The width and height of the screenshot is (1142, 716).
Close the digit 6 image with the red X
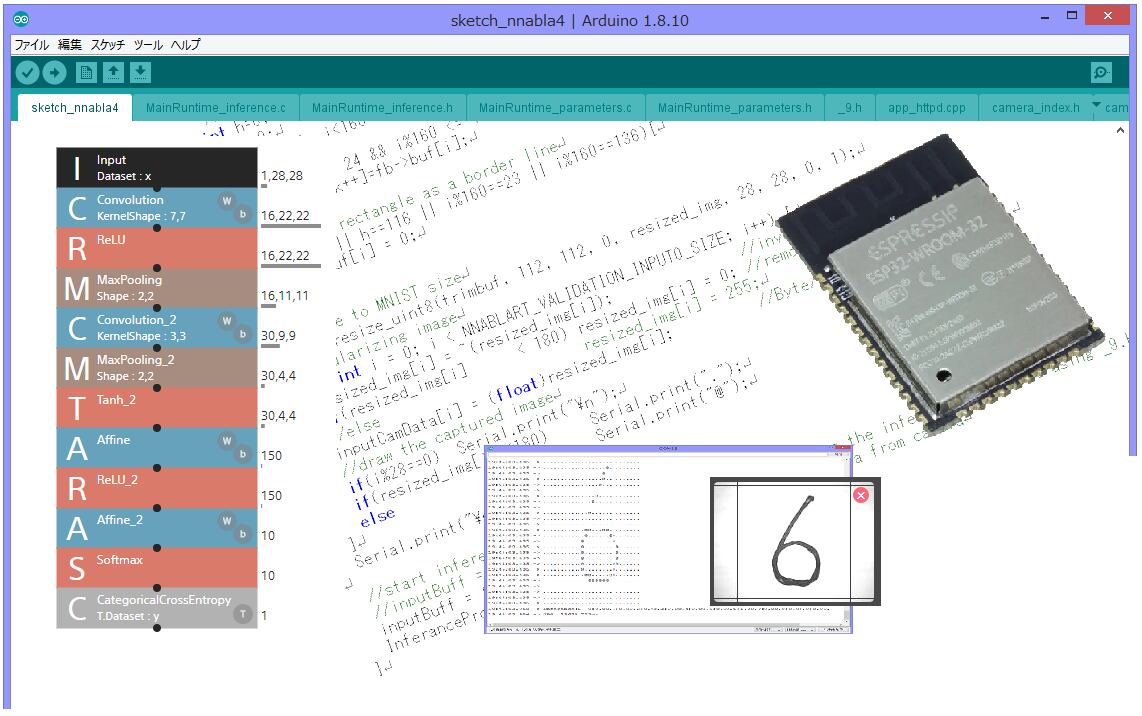[860, 495]
